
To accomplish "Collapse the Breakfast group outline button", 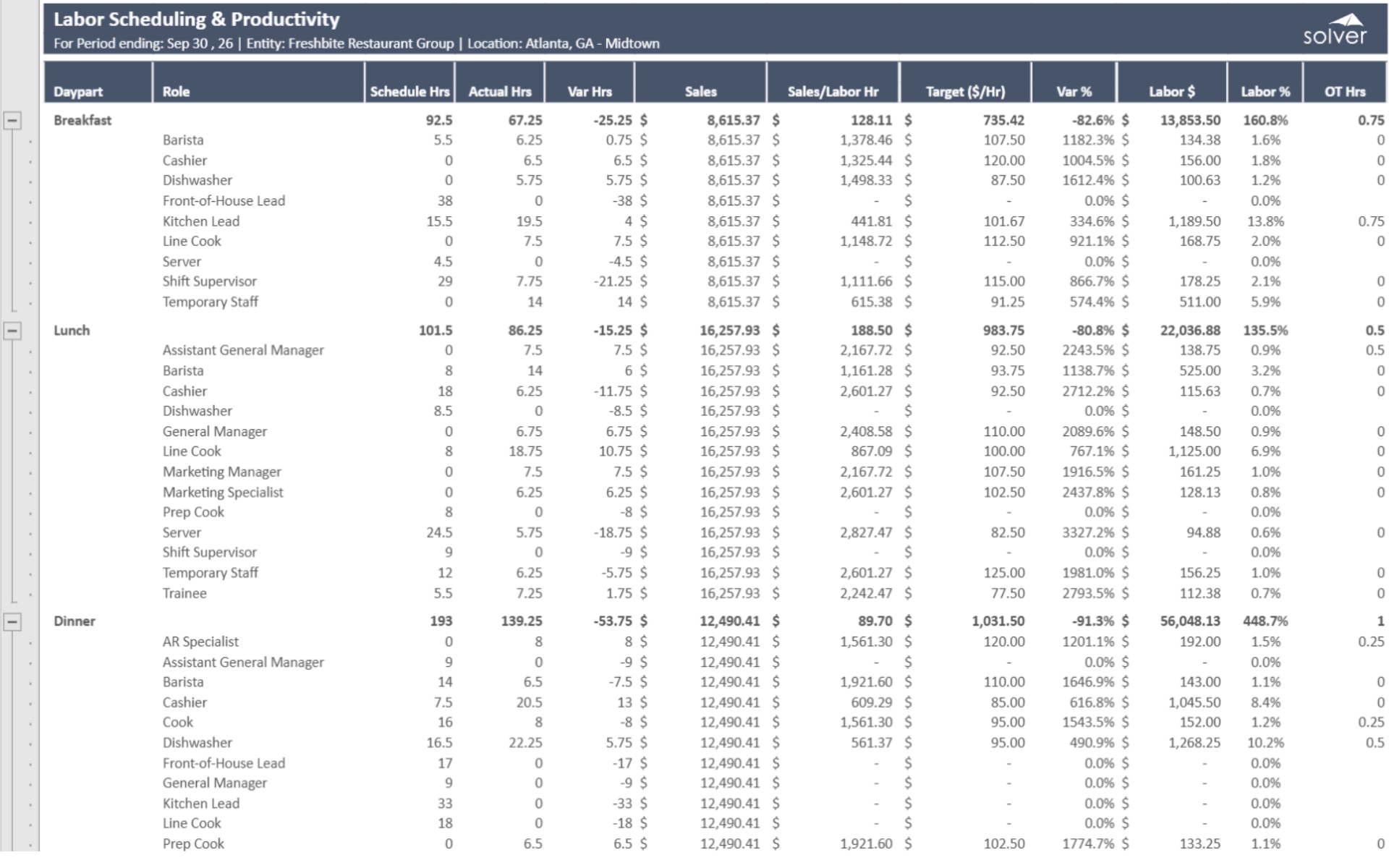I will 12,121.
